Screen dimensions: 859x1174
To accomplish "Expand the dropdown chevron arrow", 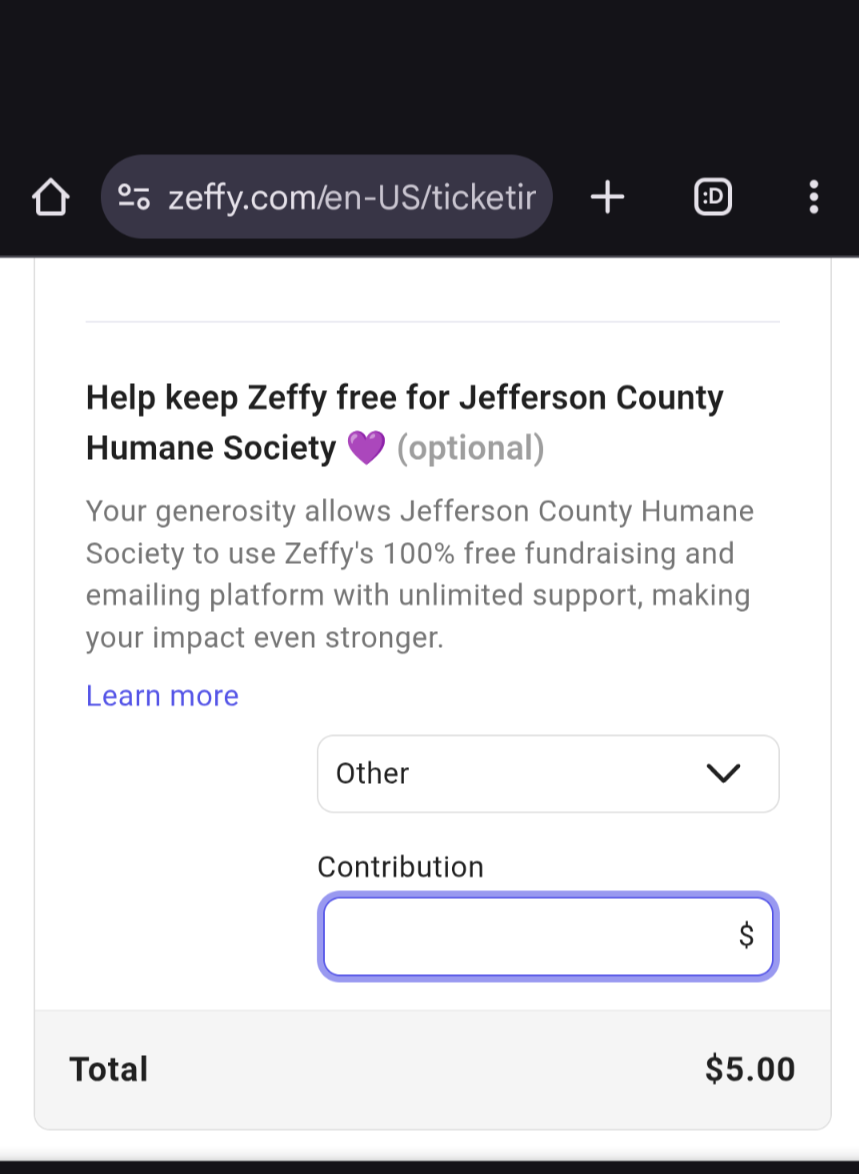I will click(723, 773).
